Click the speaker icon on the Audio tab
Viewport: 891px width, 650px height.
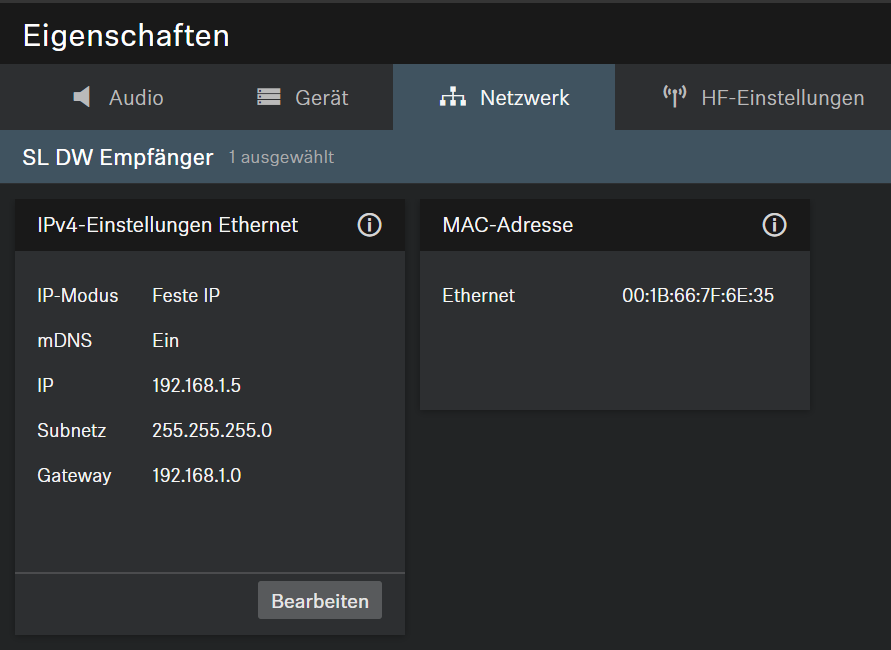(82, 97)
